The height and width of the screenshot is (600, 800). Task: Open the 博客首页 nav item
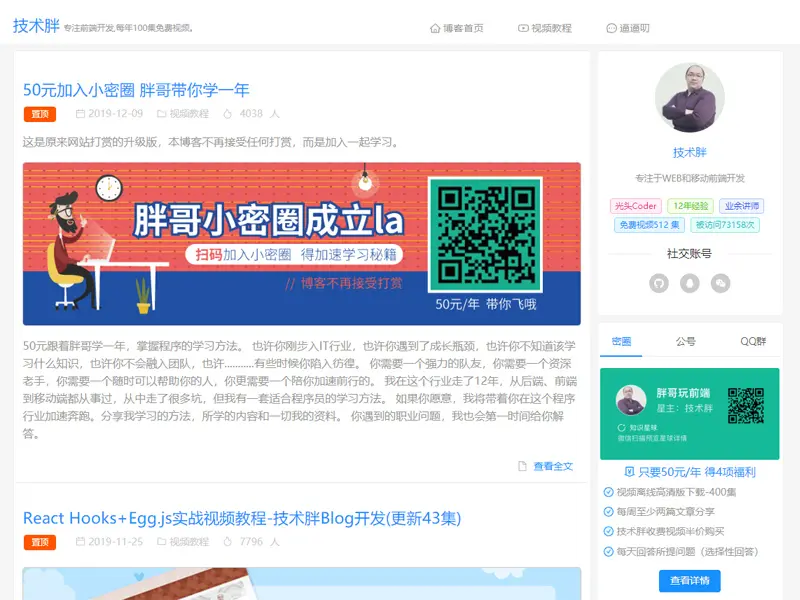457,28
